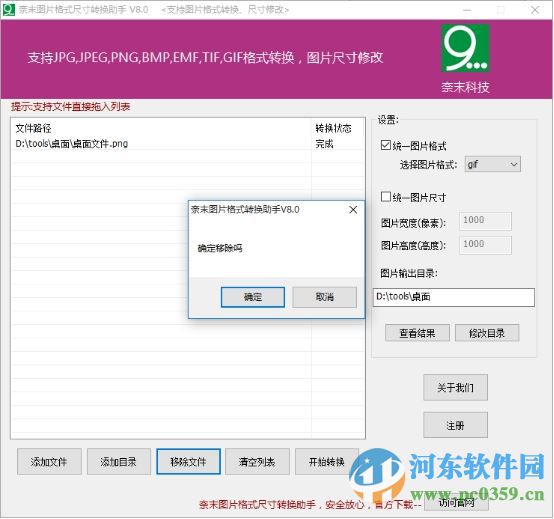
Task: Click the 修改目录 button
Action: [x=487, y=333]
